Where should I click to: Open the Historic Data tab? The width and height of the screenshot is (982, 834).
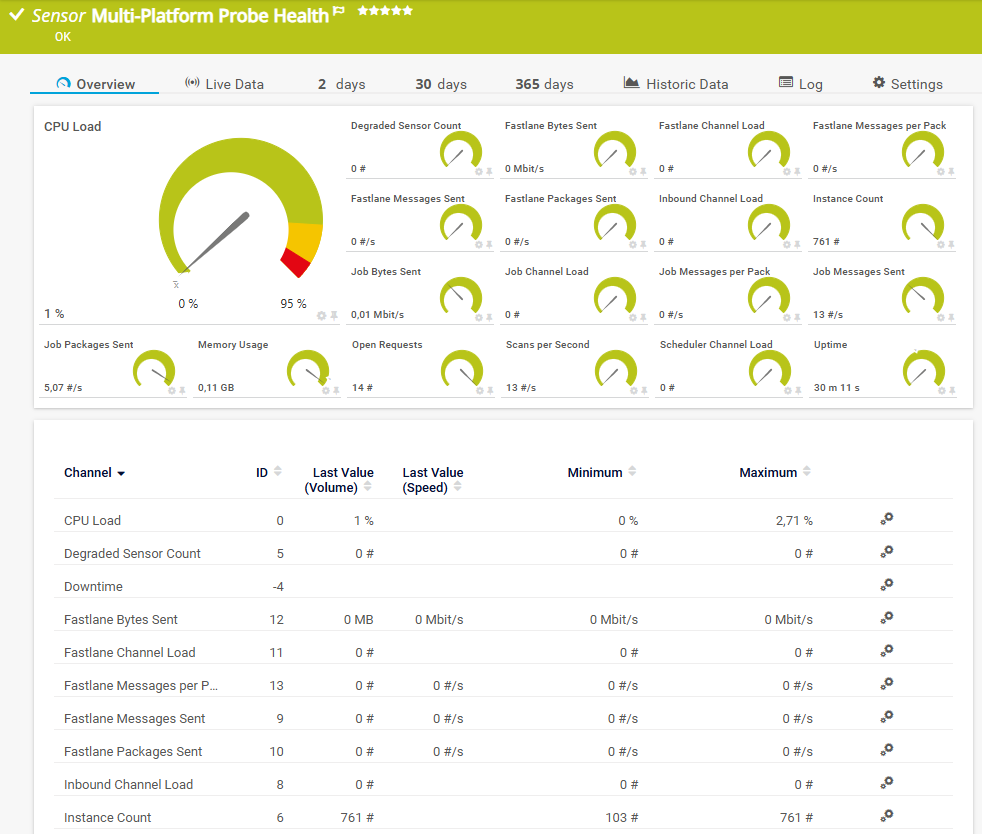tap(676, 84)
